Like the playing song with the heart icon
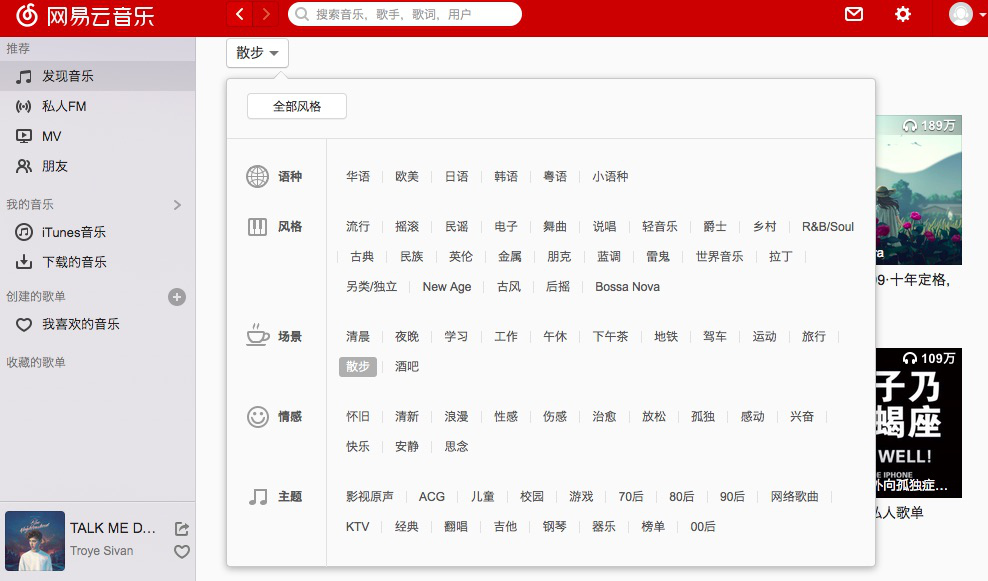Screen dimensions: 988x581 tap(181, 551)
